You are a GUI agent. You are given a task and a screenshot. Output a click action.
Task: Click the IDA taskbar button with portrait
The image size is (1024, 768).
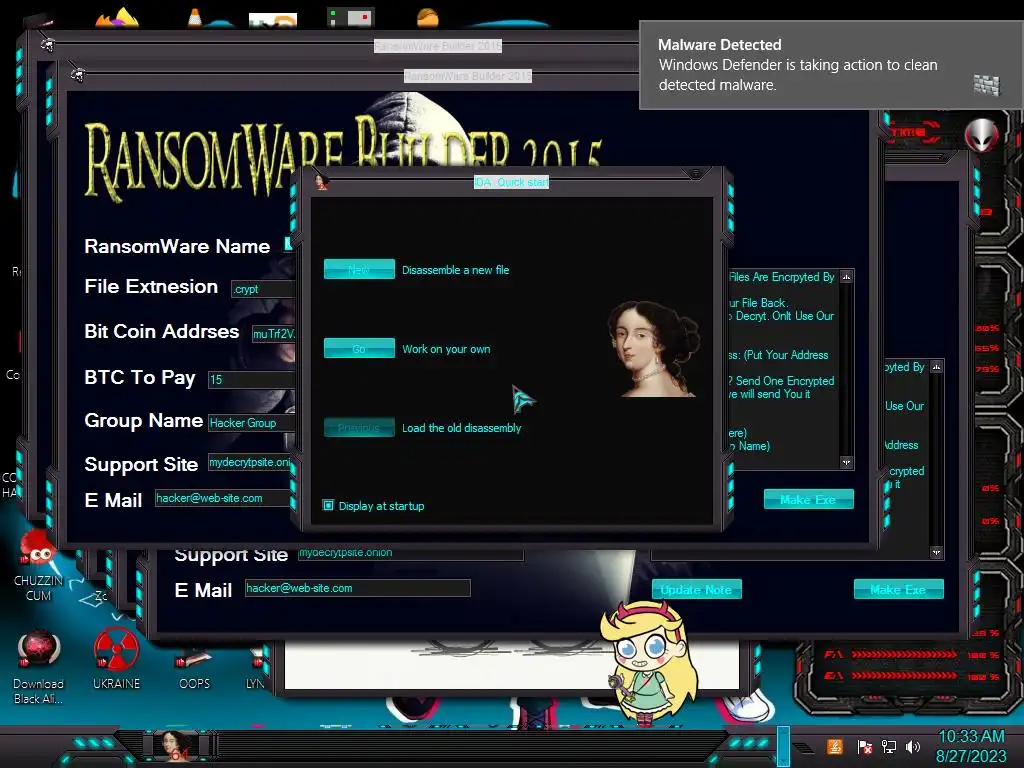click(174, 745)
